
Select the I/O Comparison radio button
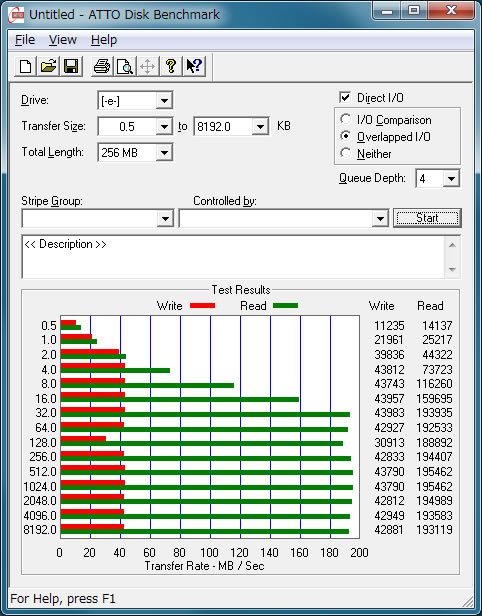pos(345,119)
